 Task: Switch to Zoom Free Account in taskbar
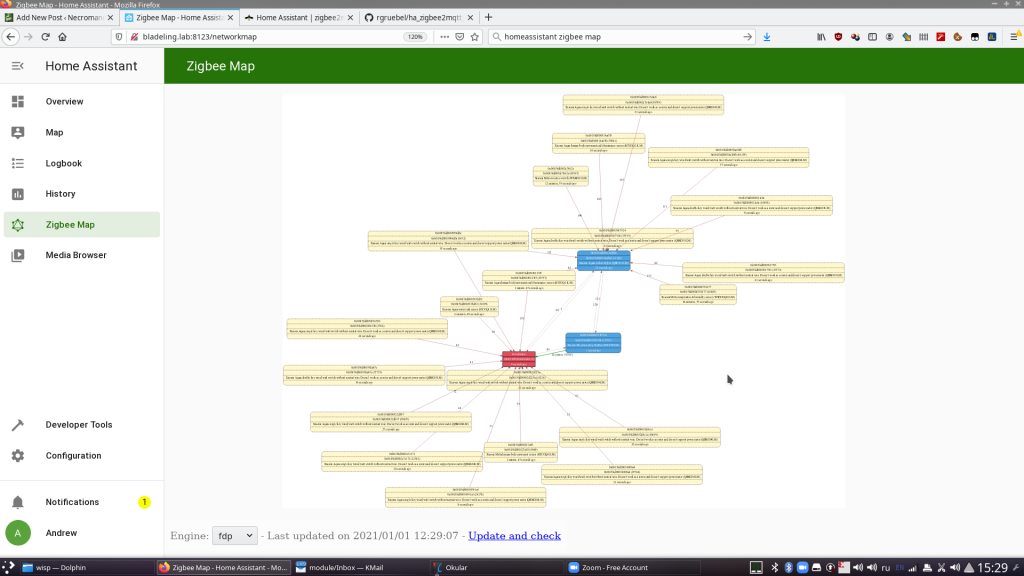point(631,568)
